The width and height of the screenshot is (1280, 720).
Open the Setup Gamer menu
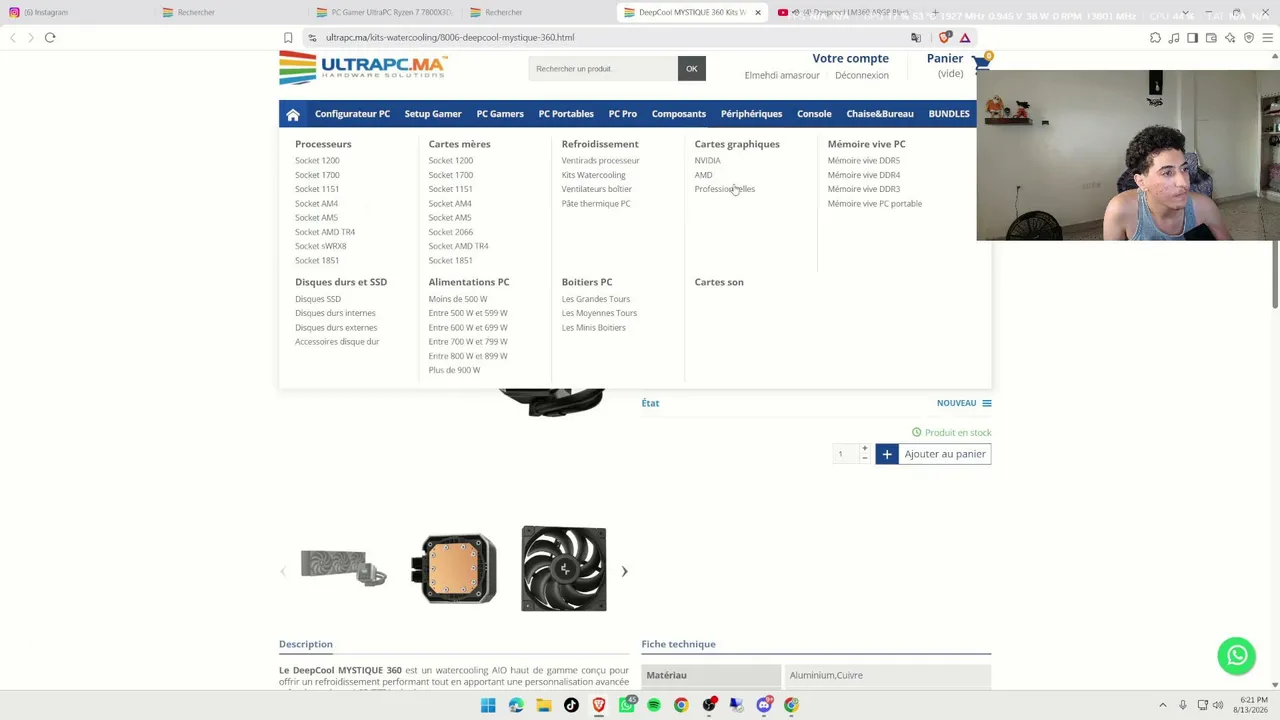433,114
